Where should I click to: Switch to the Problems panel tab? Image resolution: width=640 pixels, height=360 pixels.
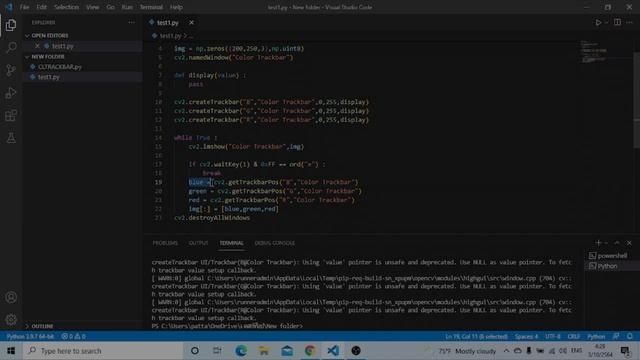pyautogui.click(x=165, y=243)
